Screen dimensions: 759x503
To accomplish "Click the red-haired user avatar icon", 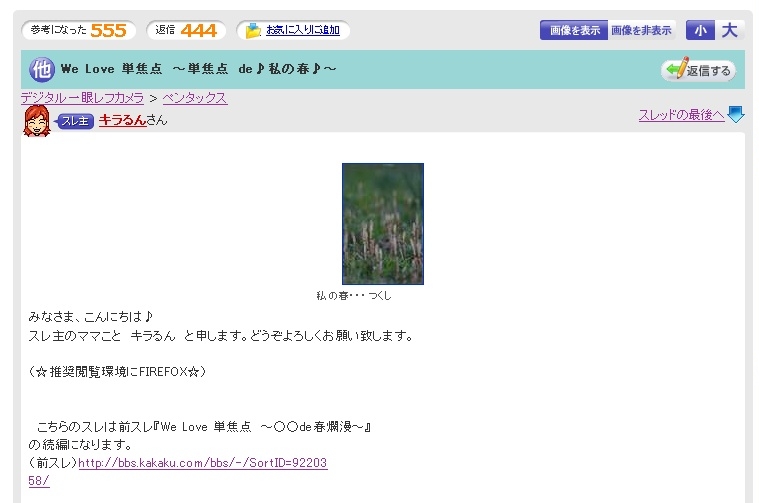I will point(37,121).
